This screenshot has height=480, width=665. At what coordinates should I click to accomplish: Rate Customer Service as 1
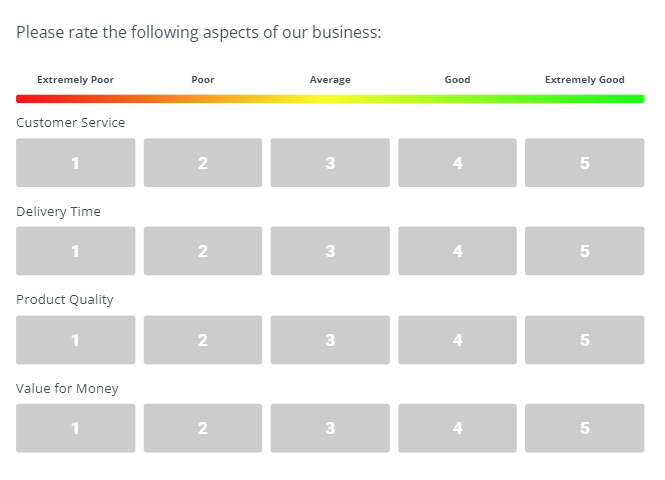(x=75, y=163)
